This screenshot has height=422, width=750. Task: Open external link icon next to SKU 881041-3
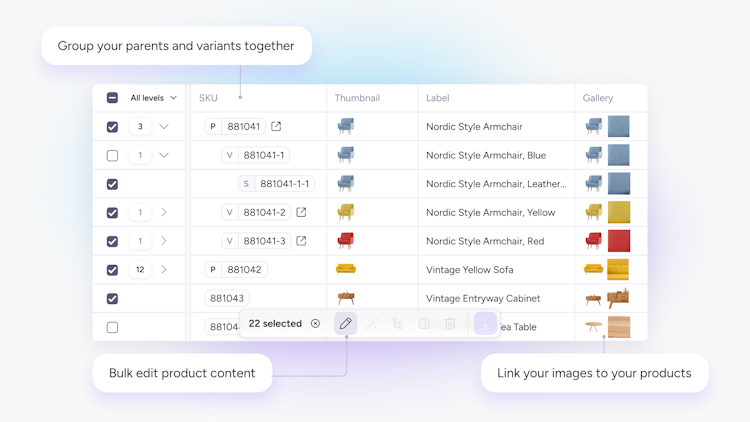tap(301, 241)
